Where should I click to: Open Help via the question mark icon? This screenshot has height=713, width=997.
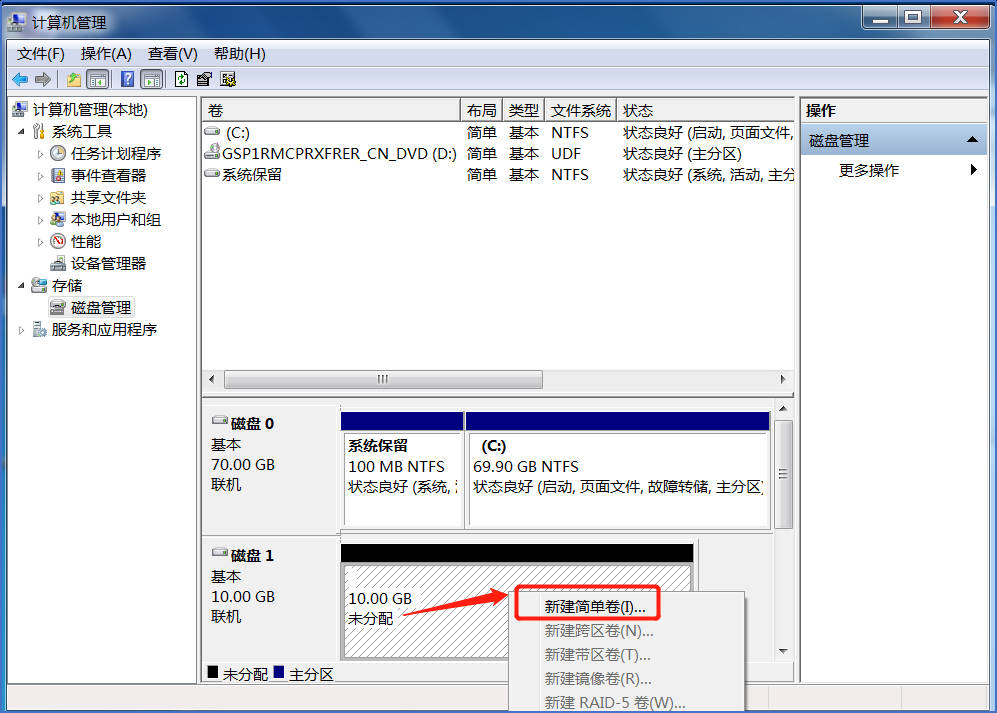(127, 80)
